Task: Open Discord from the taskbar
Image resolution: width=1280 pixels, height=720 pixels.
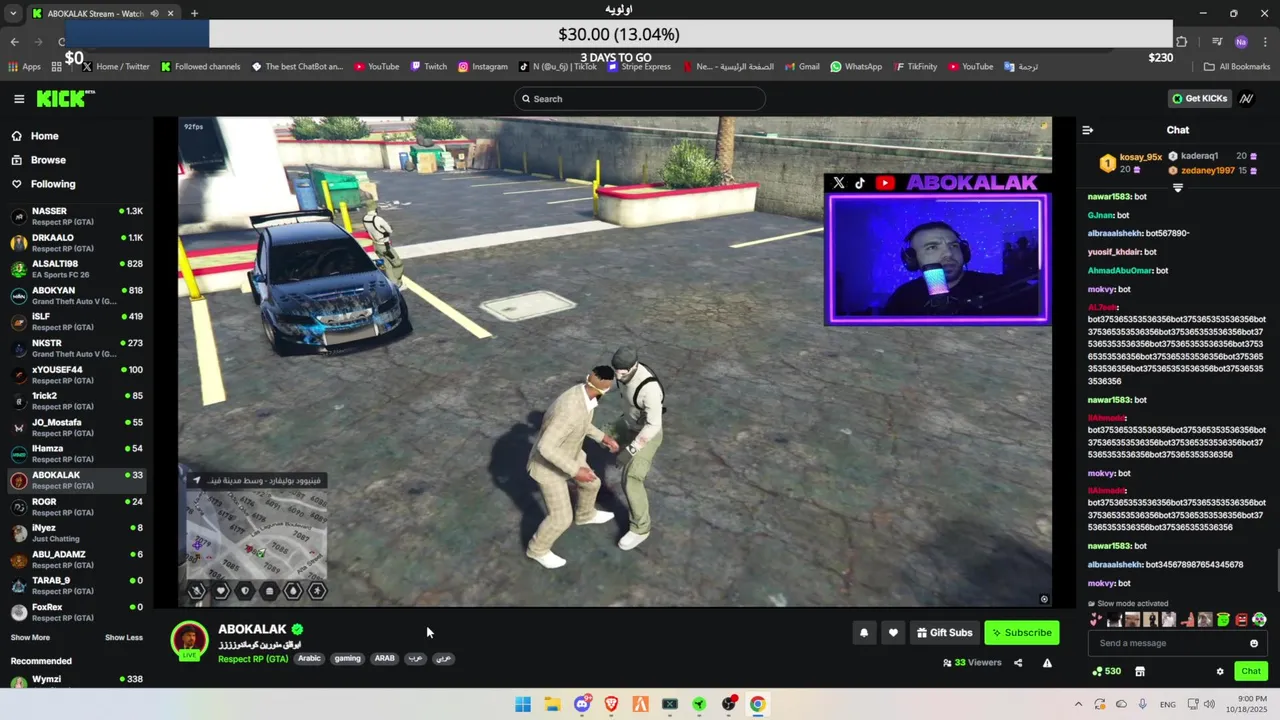Action: coord(582,704)
